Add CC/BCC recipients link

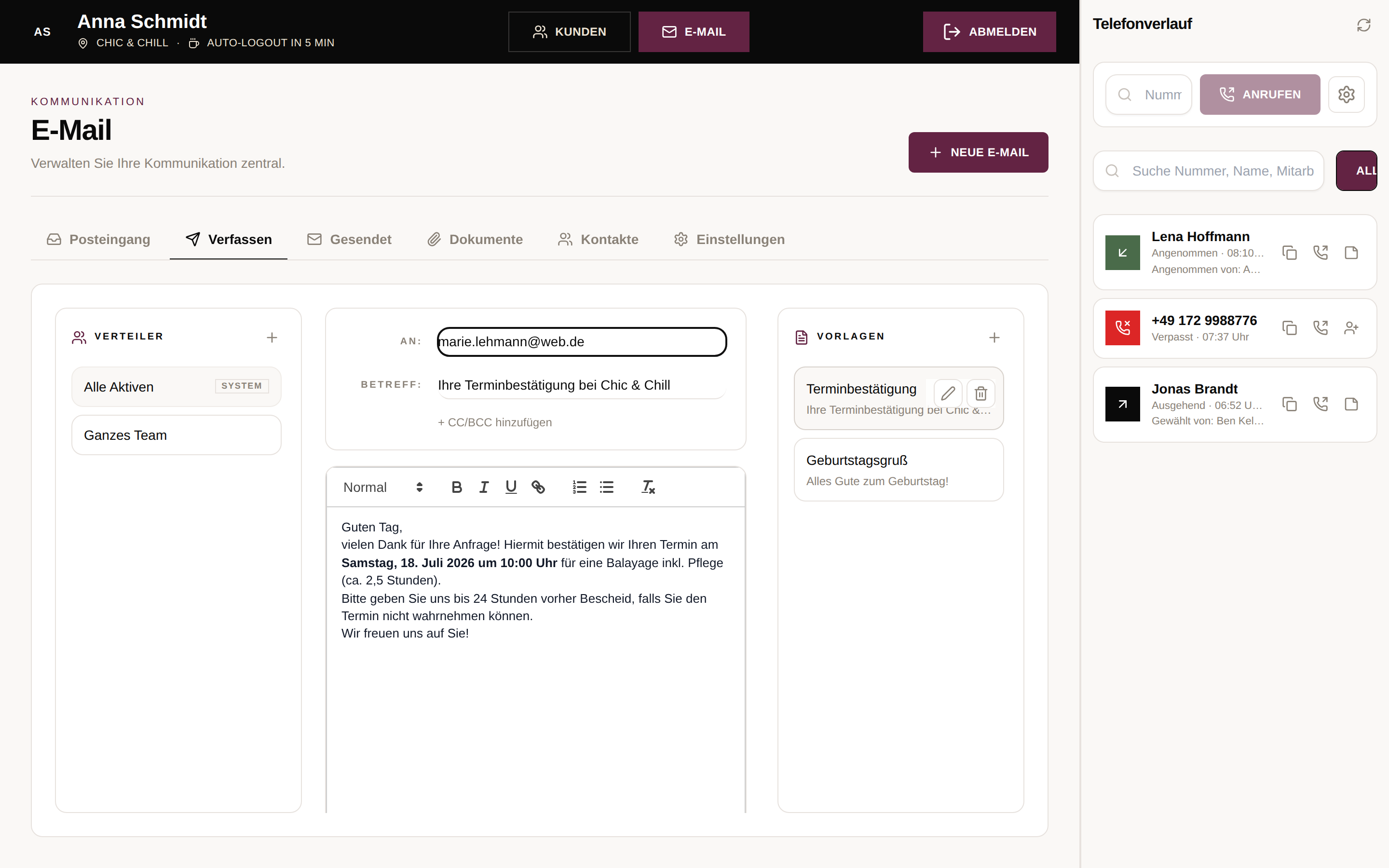494,422
